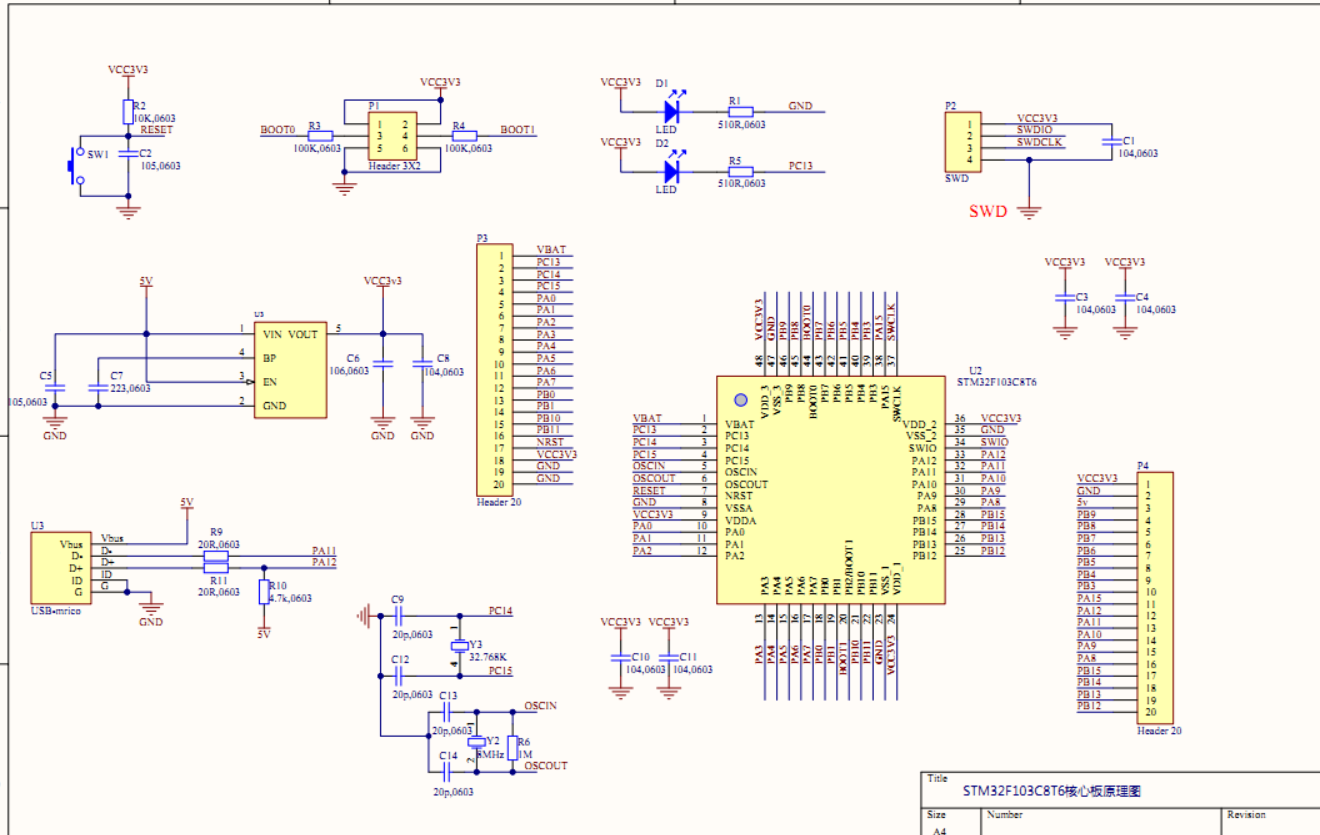Select capacitor C4 104,0603
Viewport: 1320px width, 835px height.
[1124, 298]
